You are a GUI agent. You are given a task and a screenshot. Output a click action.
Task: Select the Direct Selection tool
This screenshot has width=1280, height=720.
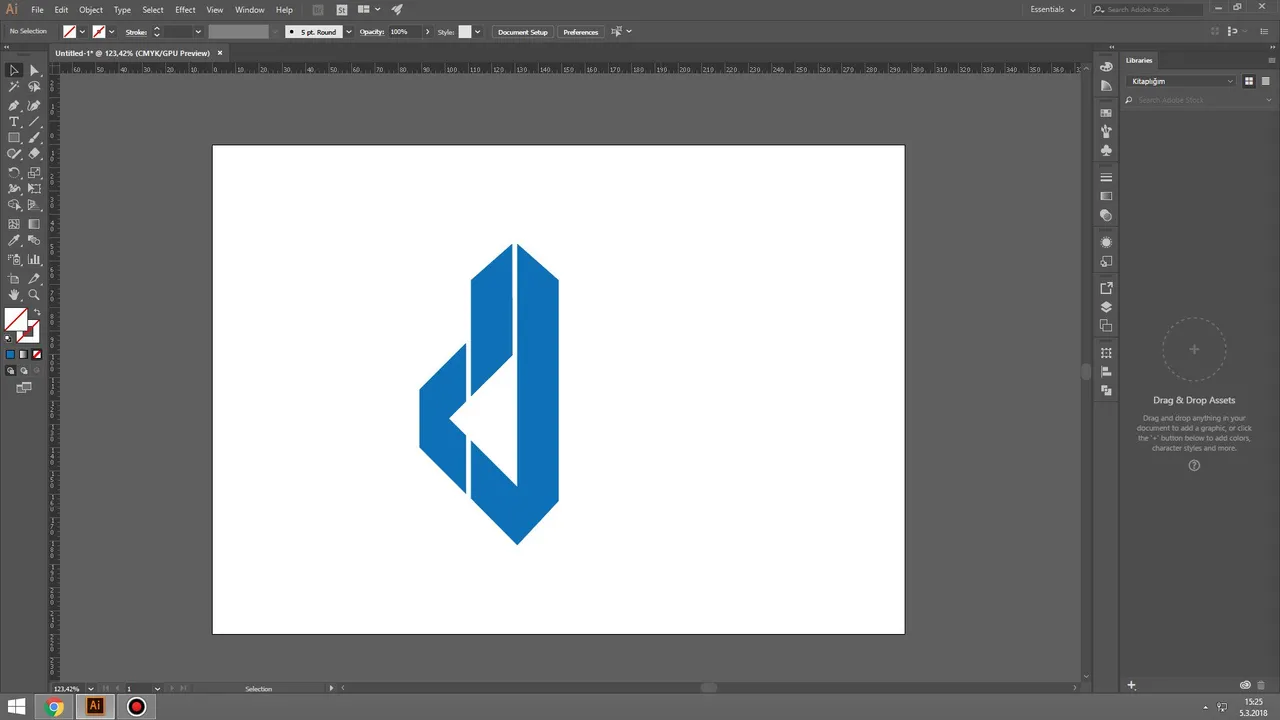click(x=34, y=70)
